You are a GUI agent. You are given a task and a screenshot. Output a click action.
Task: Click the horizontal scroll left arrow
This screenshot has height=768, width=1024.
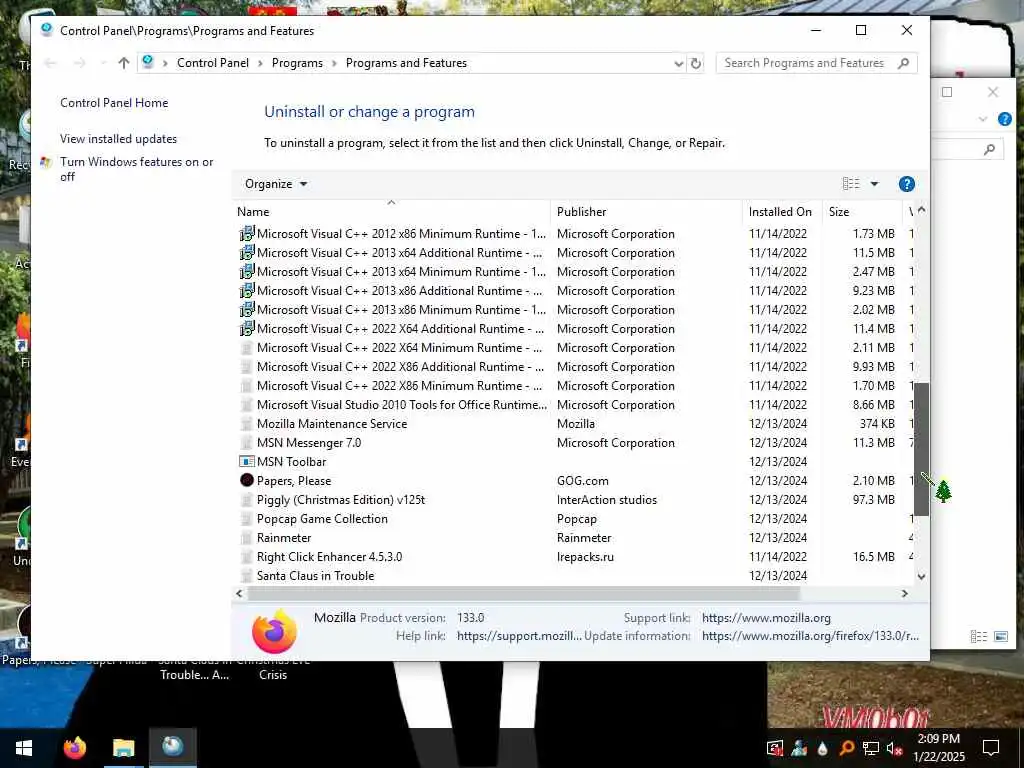tap(239, 594)
